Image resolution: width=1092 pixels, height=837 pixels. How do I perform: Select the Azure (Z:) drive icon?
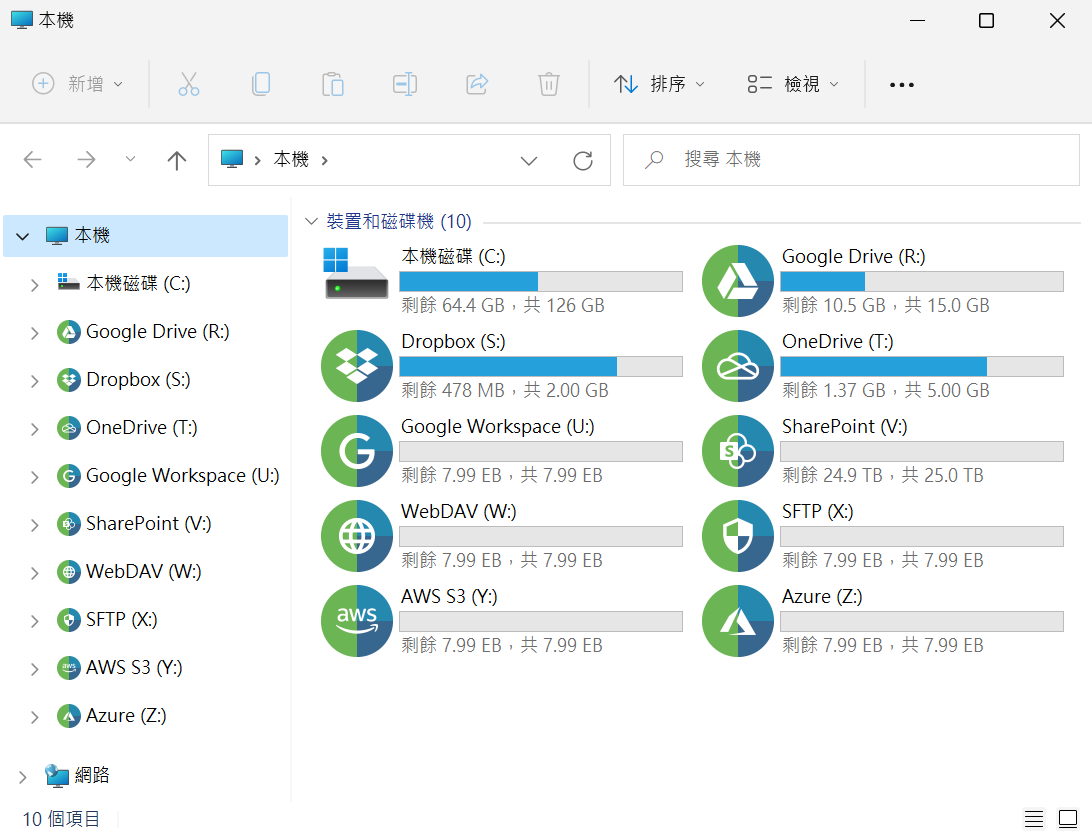point(738,620)
